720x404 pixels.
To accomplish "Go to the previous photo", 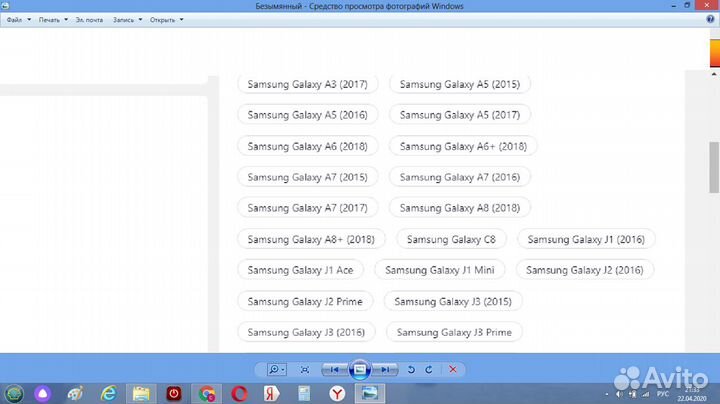I will click(336, 369).
